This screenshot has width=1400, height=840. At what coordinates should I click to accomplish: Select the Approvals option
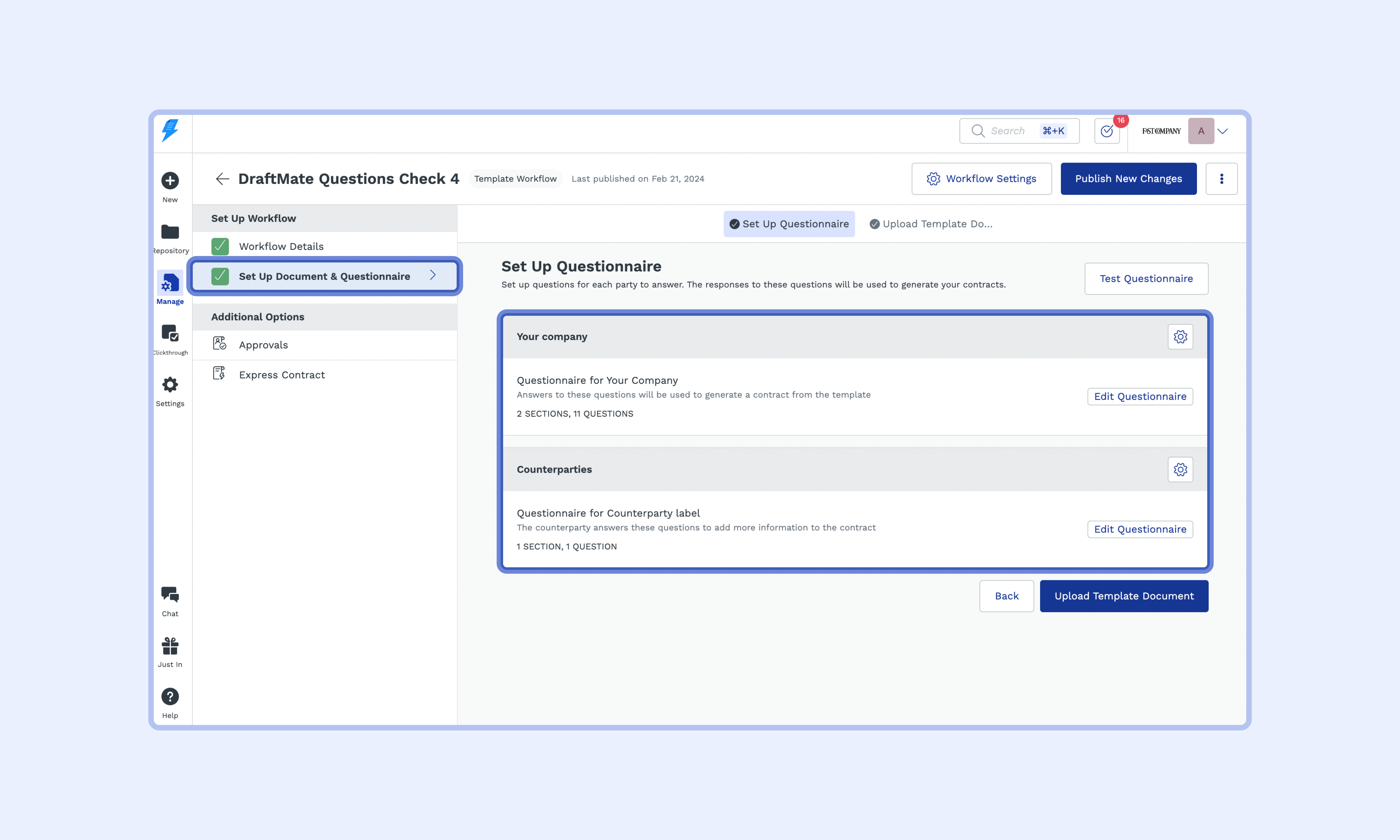pyautogui.click(x=263, y=345)
